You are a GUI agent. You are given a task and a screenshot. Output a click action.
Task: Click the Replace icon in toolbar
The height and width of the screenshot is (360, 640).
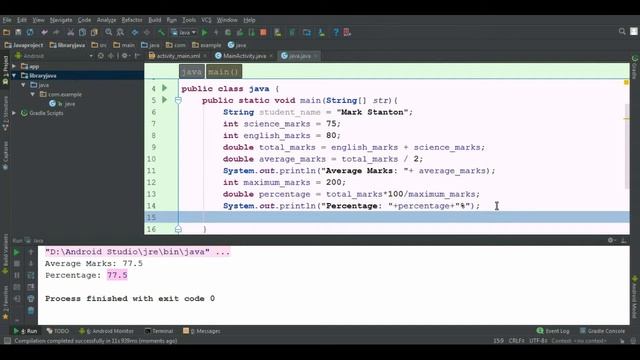(x=120, y=32)
